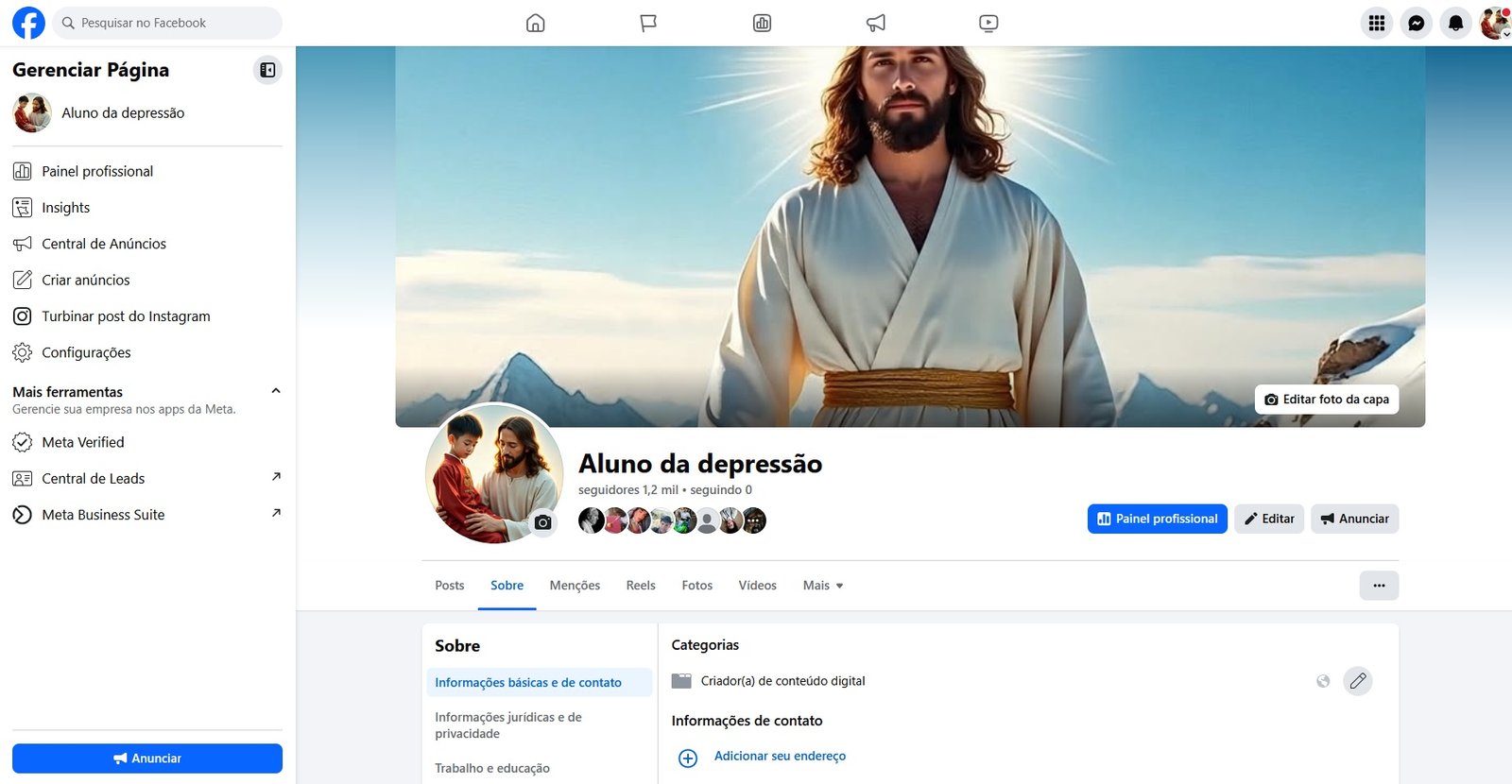1512x784 pixels.
Task: Open the Video play icon in top bar
Action: pyautogui.click(x=988, y=23)
